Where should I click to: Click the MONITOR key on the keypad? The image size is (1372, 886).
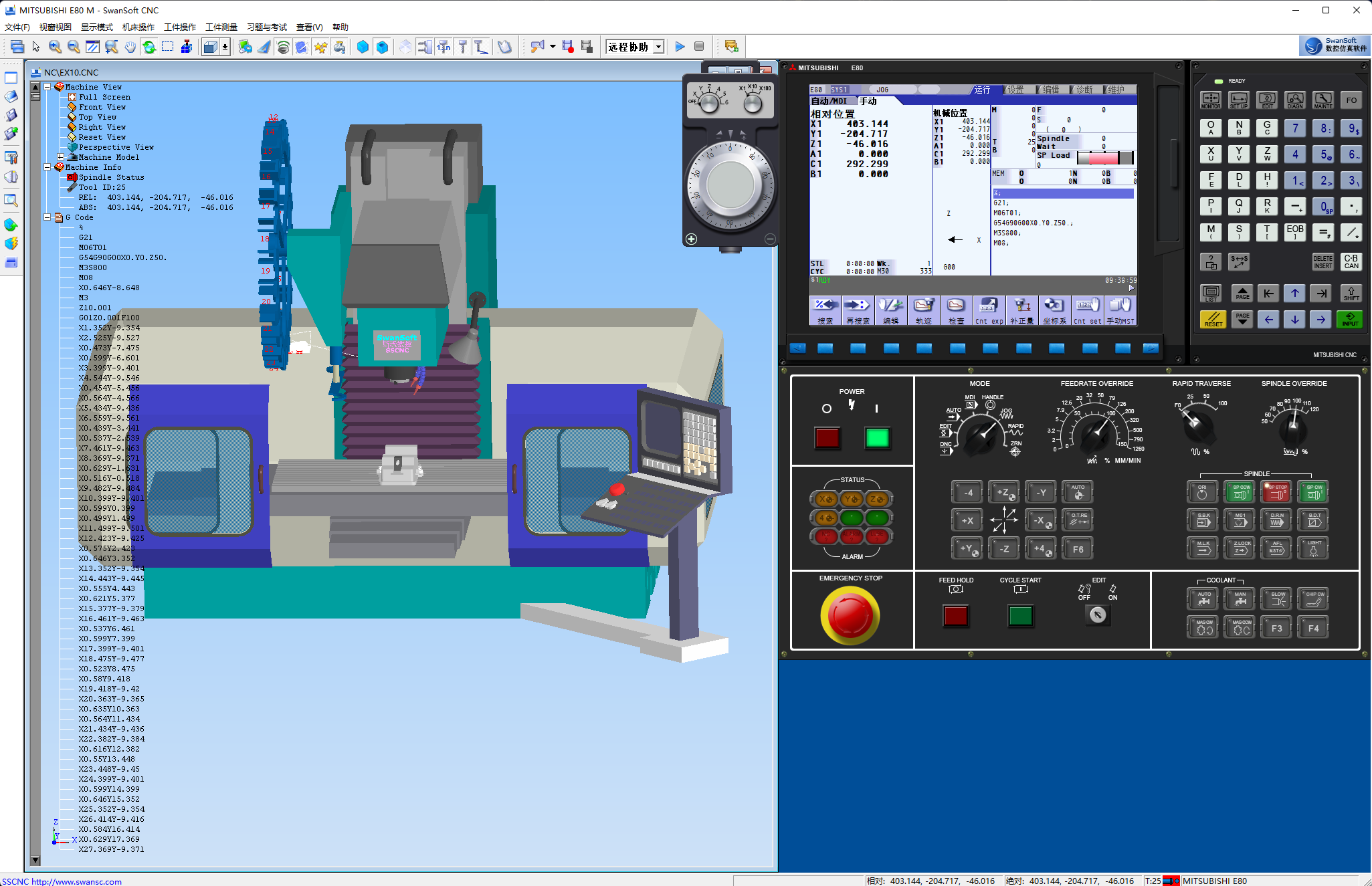1211,100
